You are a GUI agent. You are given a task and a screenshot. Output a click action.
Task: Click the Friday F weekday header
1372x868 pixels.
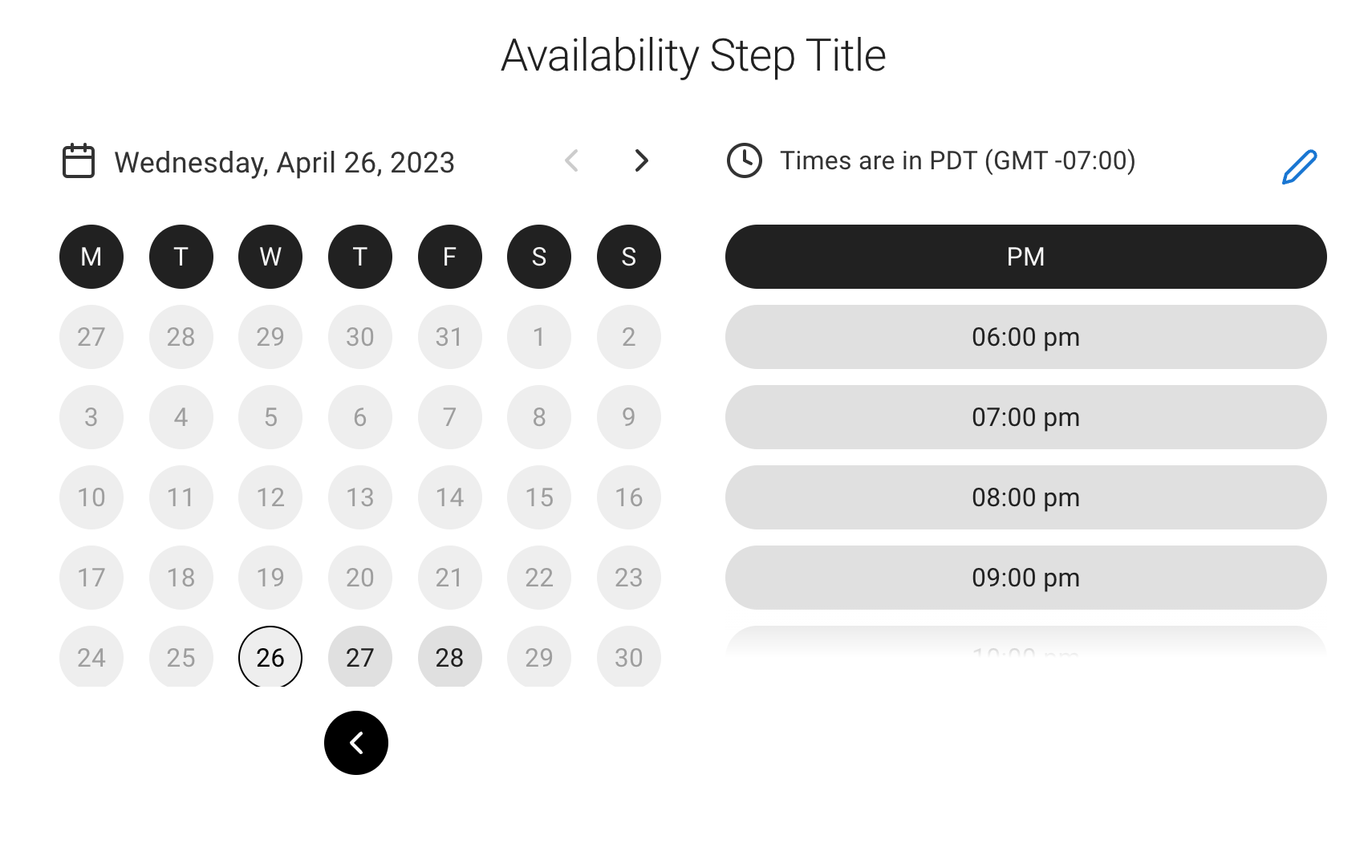point(450,257)
